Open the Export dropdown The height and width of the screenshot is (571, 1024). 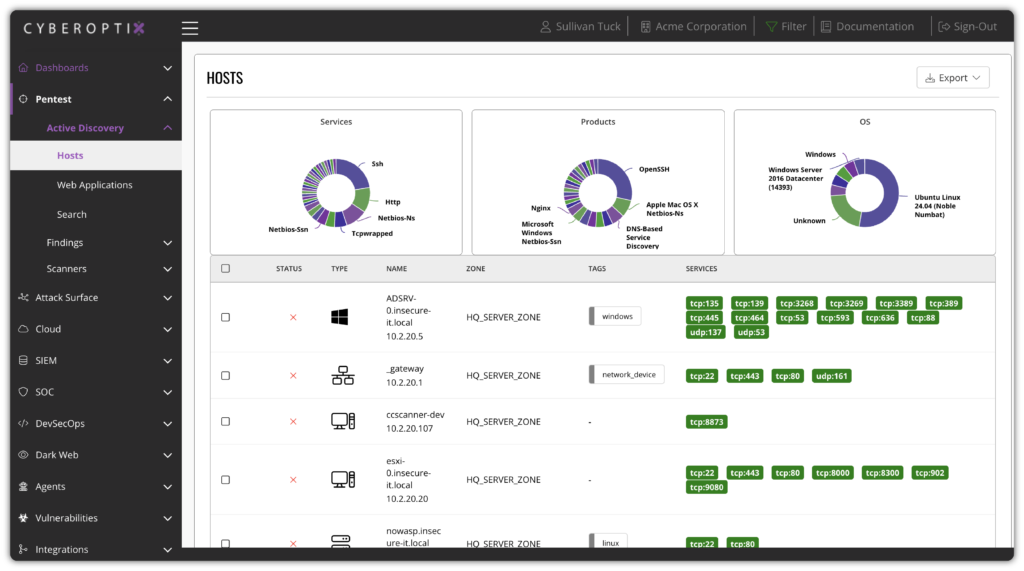tap(952, 78)
